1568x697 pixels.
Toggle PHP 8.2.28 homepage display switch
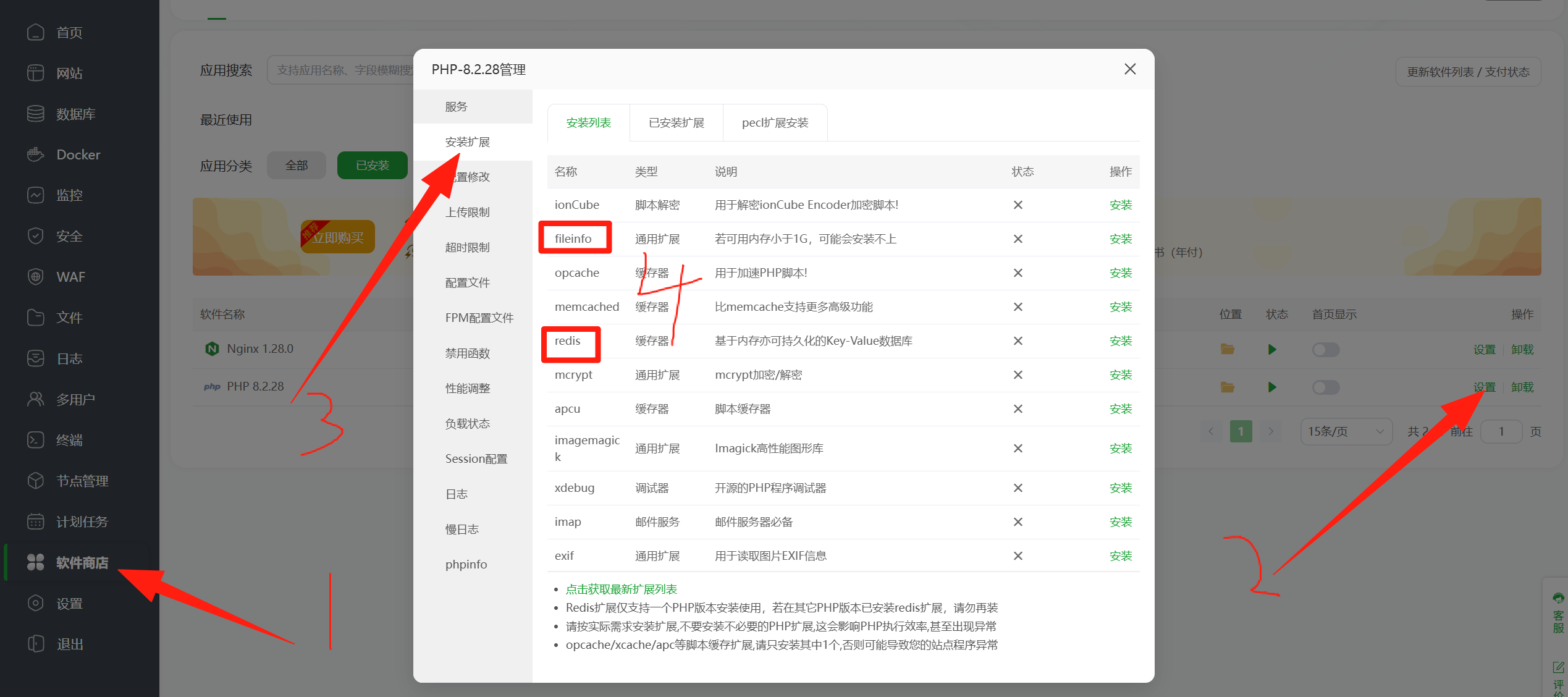(x=1326, y=387)
